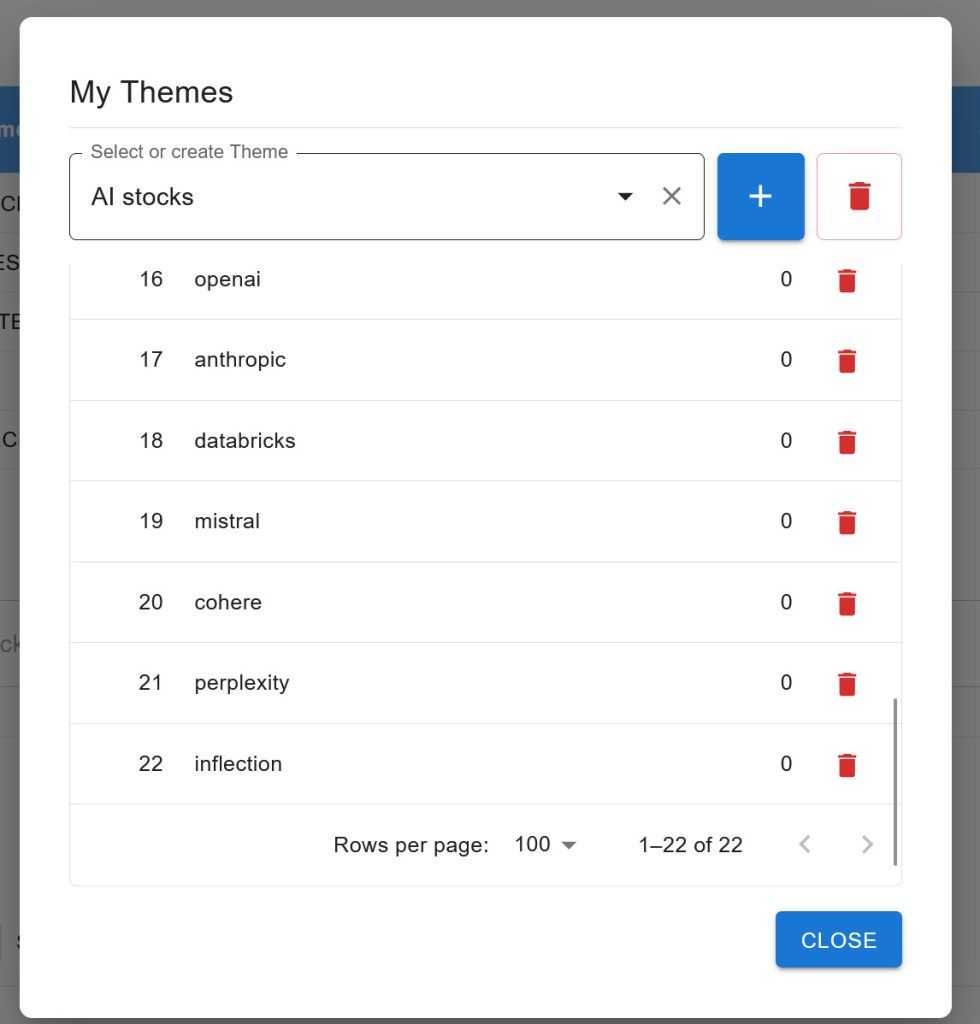Remove databricks from the theme
This screenshot has height=1024, width=980.
[x=846, y=442]
